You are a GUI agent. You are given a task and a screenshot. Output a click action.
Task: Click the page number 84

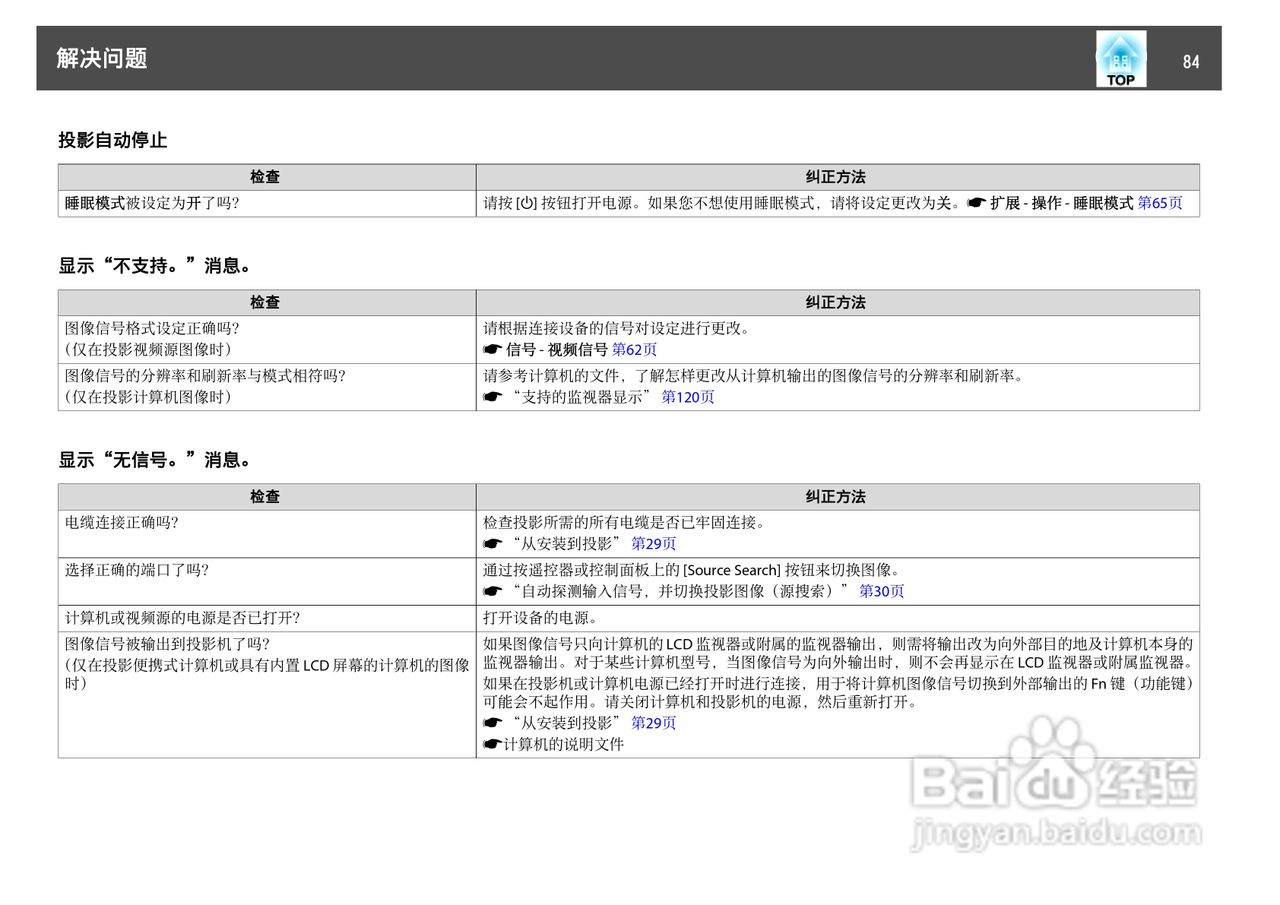tap(1190, 61)
